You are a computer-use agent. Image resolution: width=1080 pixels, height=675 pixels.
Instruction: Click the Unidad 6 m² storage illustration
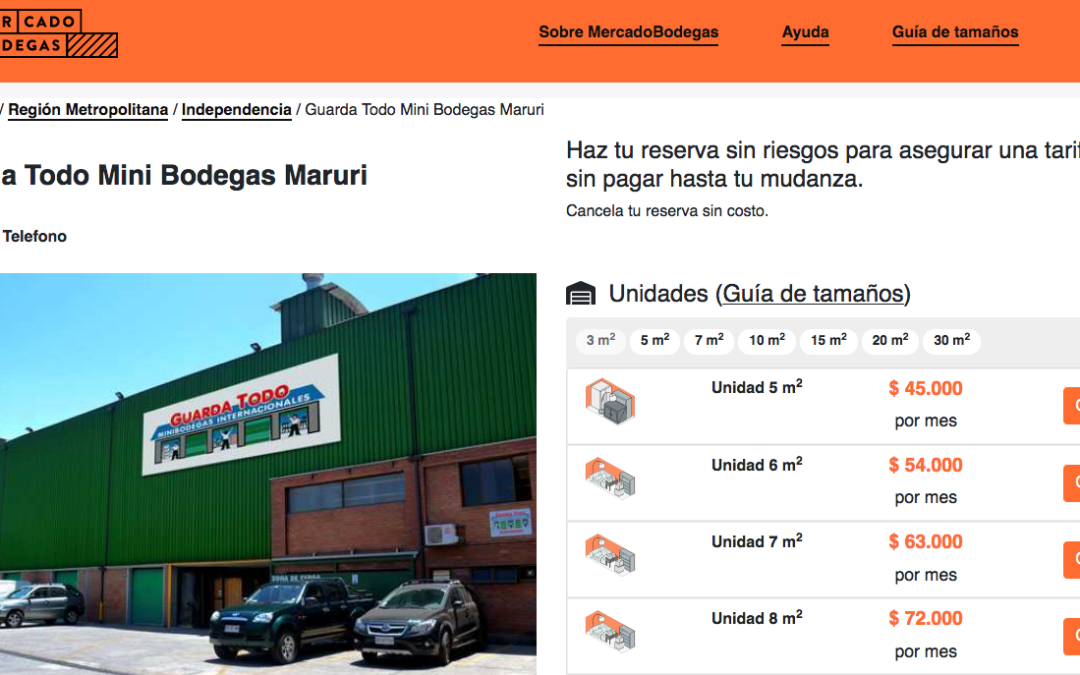point(610,478)
